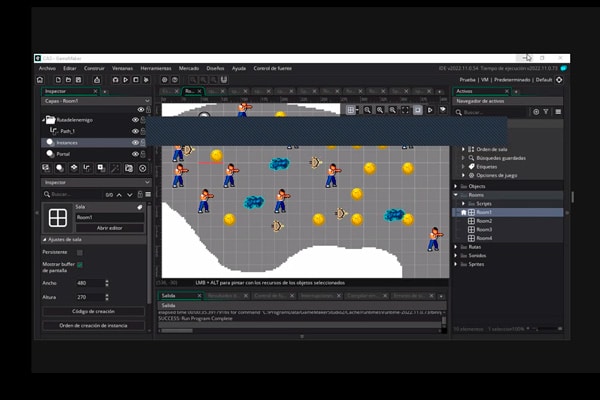Viewport: 600px width, 400px height.
Task: Toggle the room editor grid icon
Action: [351, 109]
